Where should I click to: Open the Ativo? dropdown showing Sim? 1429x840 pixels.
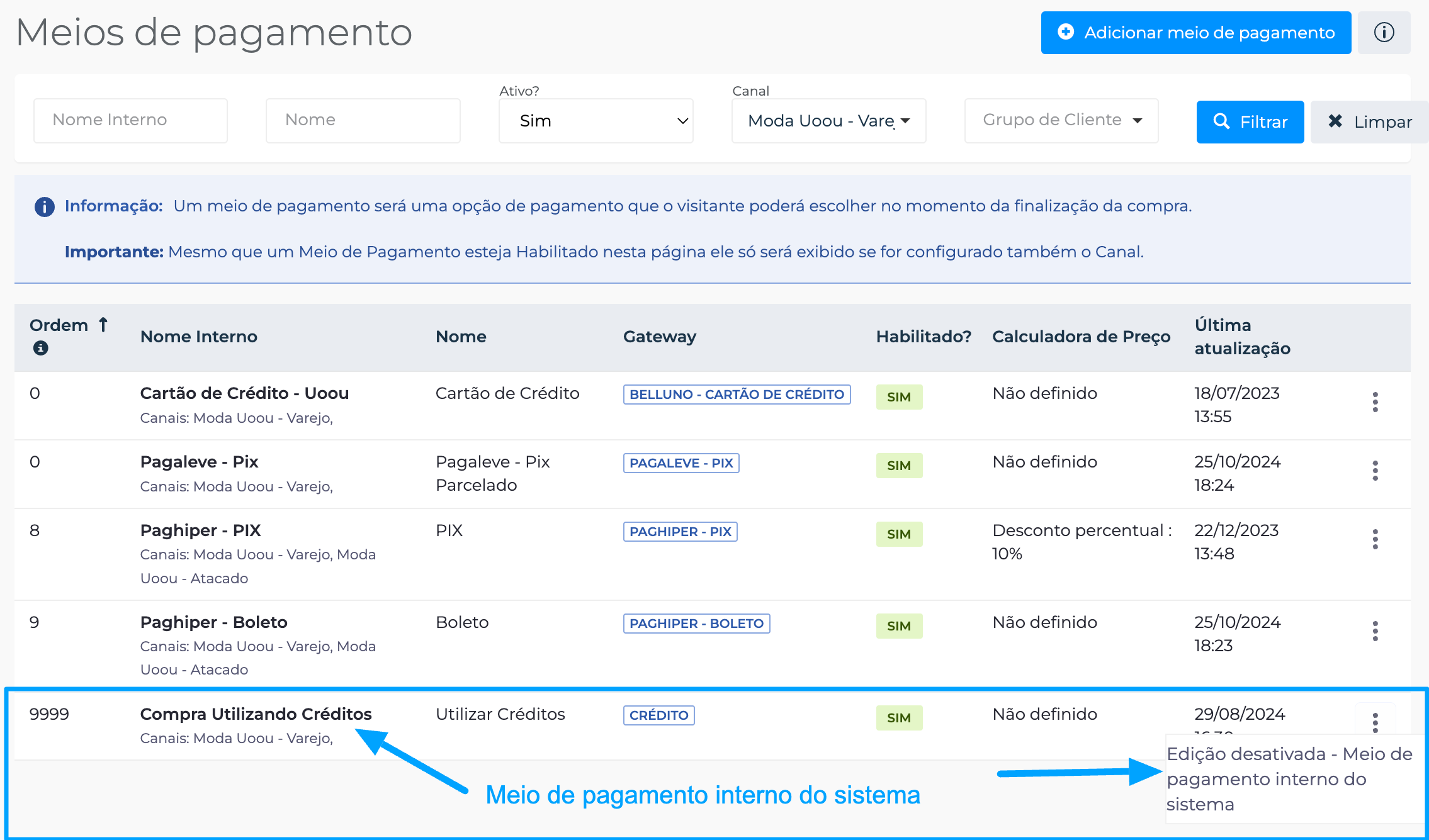tap(596, 121)
